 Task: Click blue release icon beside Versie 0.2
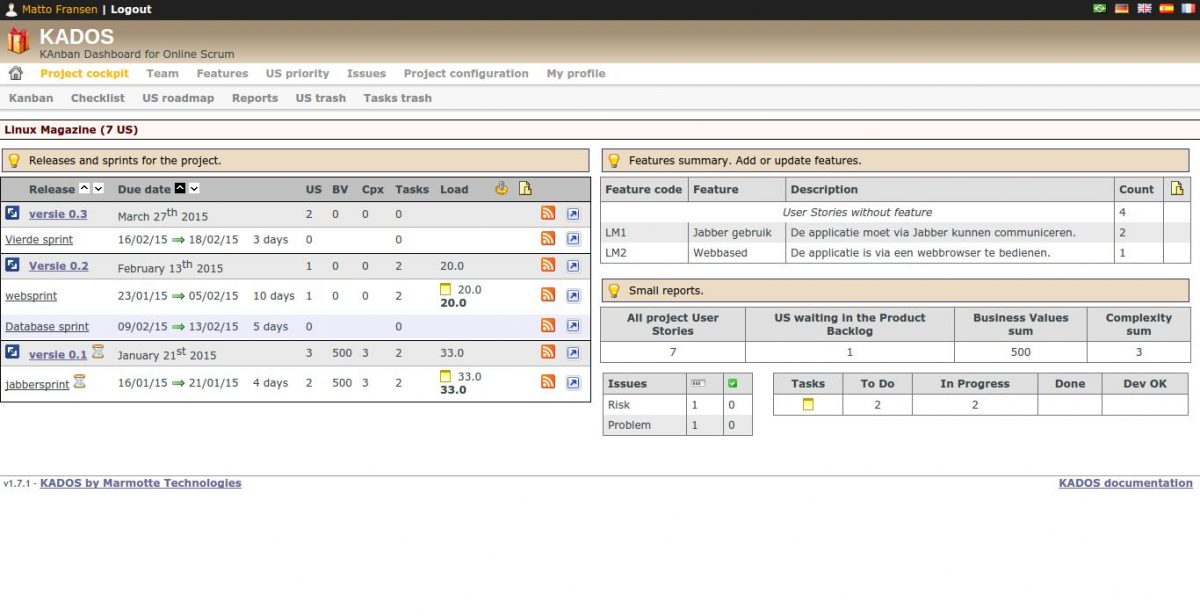[12, 265]
